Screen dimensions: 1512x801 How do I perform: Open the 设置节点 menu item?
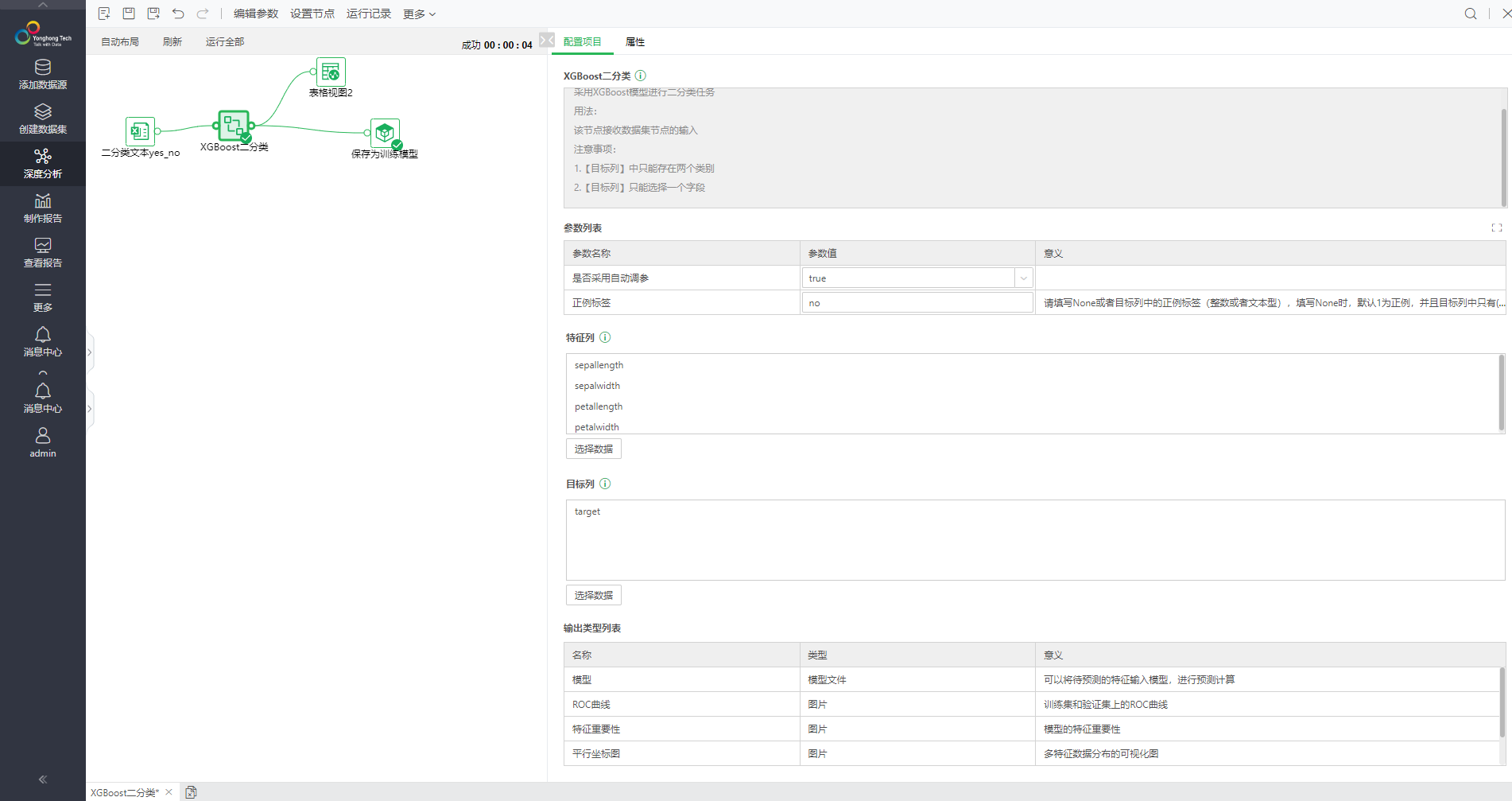(312, 14)
